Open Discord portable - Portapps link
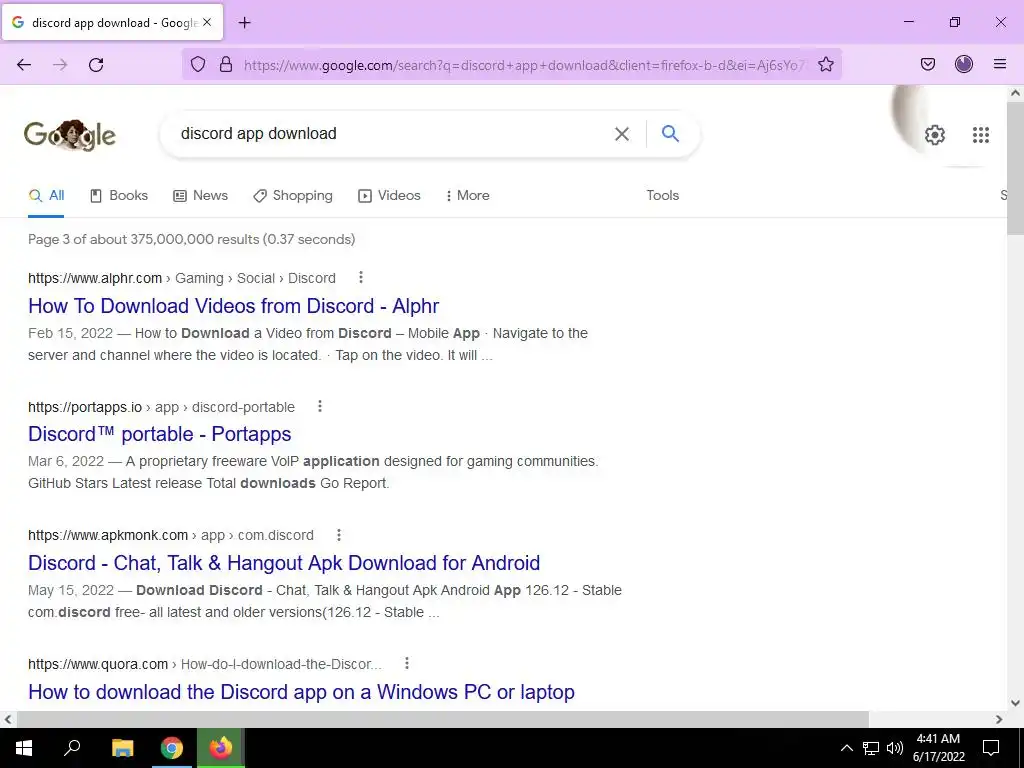The width and height of the screenshot is (1024, 768). click(159, 434)
